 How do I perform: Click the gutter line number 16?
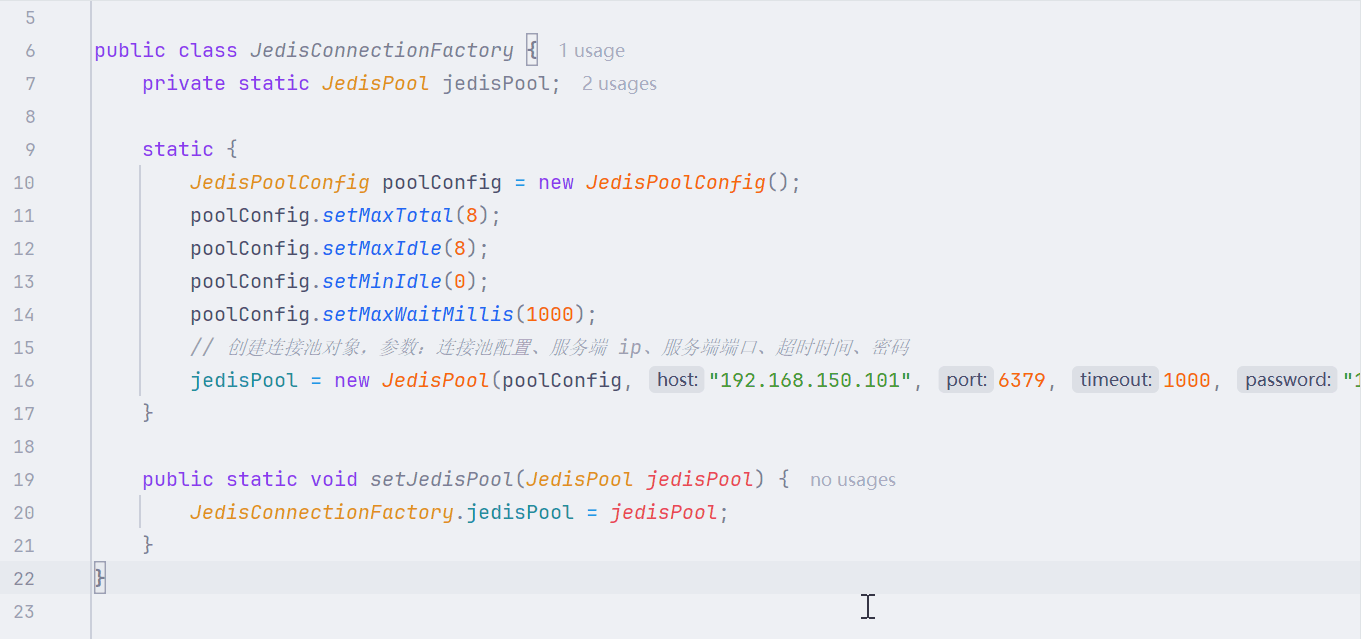click(x=23, y=381)
